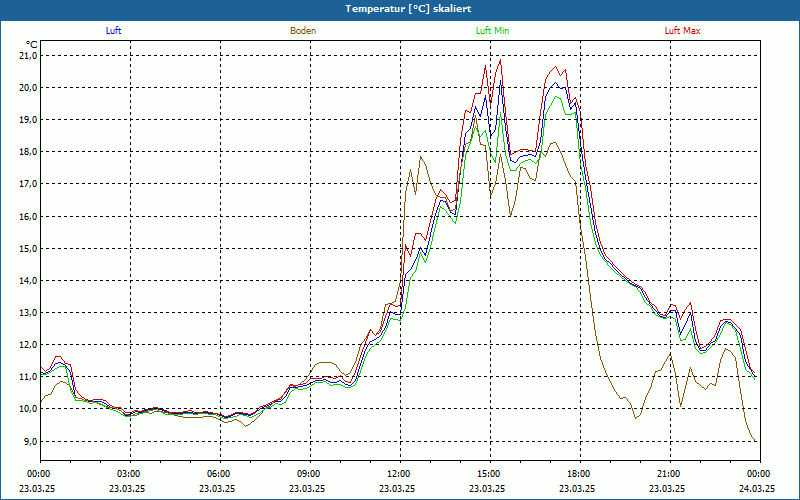The image size is (800, 500).
Task: Click the '18:00' time axis label
Action: [x=580, y=474]
